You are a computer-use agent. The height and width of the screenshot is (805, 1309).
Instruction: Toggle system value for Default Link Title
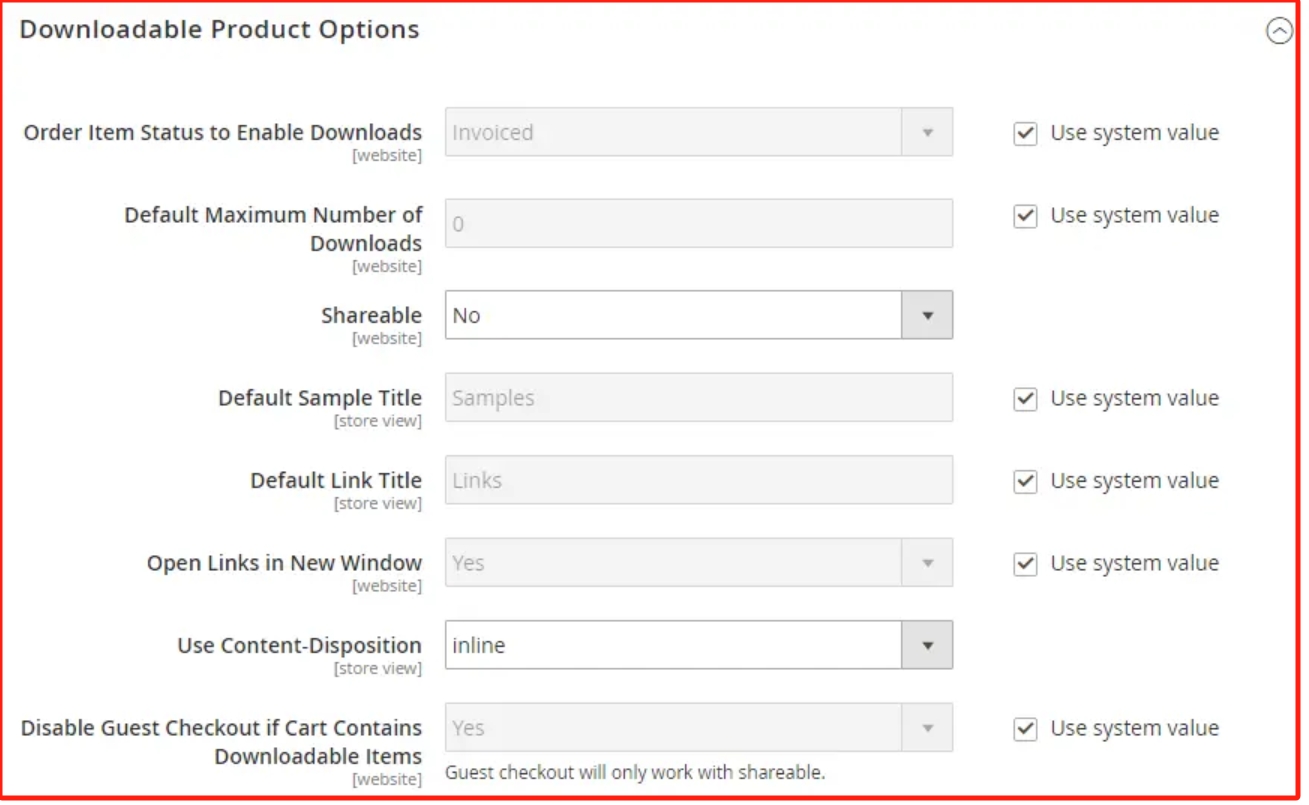pos(1025,481)
